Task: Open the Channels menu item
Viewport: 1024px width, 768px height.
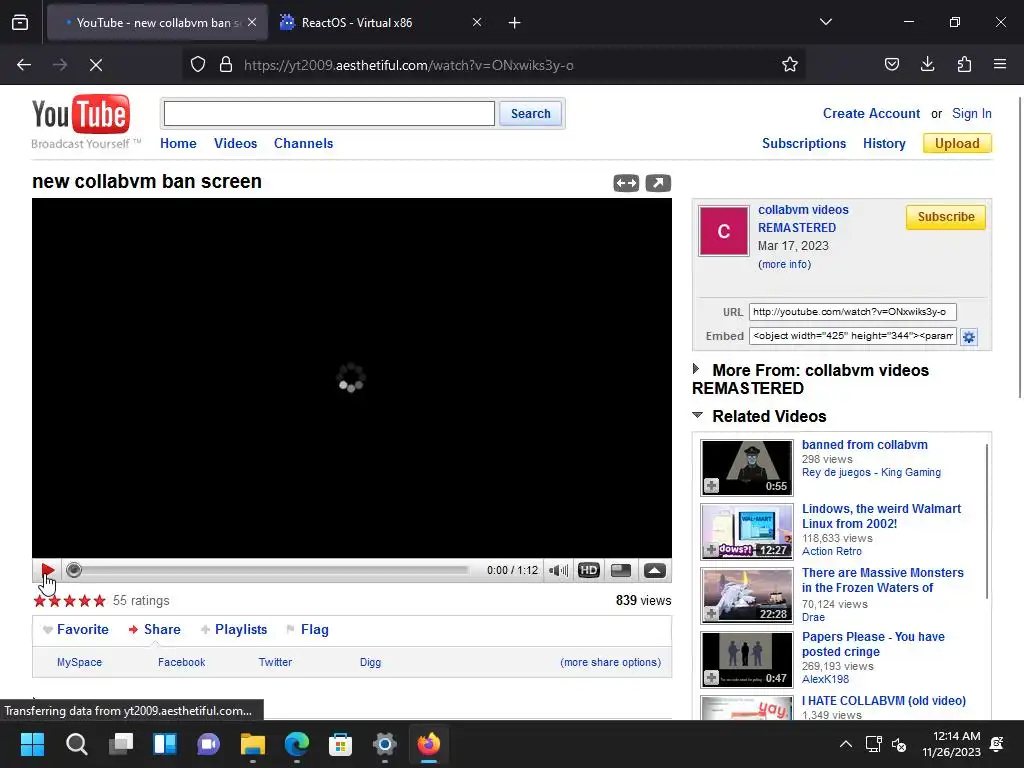Action: (x=303, y=143)
